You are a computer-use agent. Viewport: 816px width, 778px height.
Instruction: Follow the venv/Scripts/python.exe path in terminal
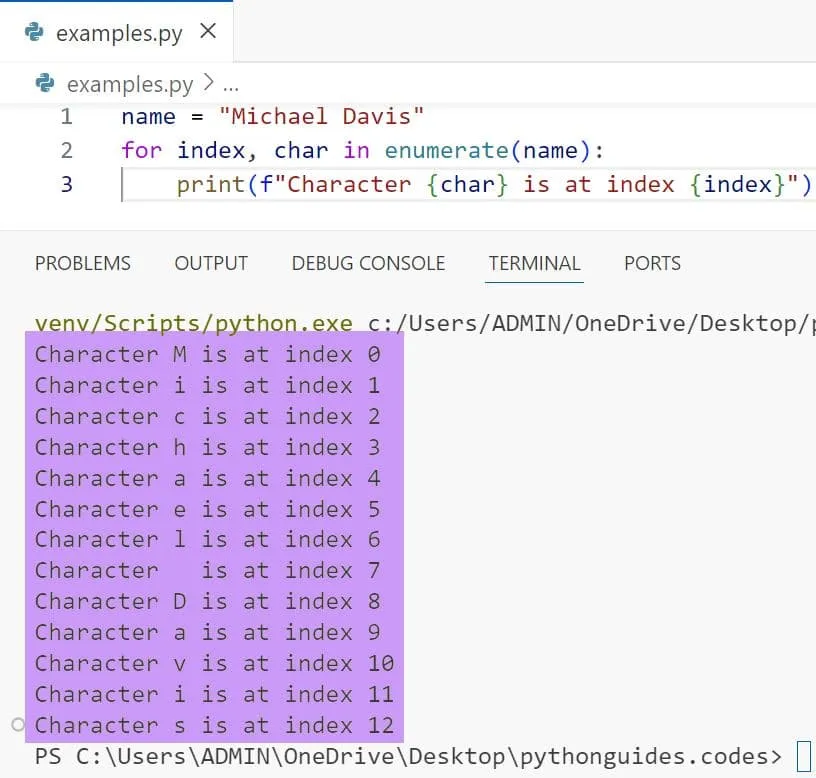(193, 323)
